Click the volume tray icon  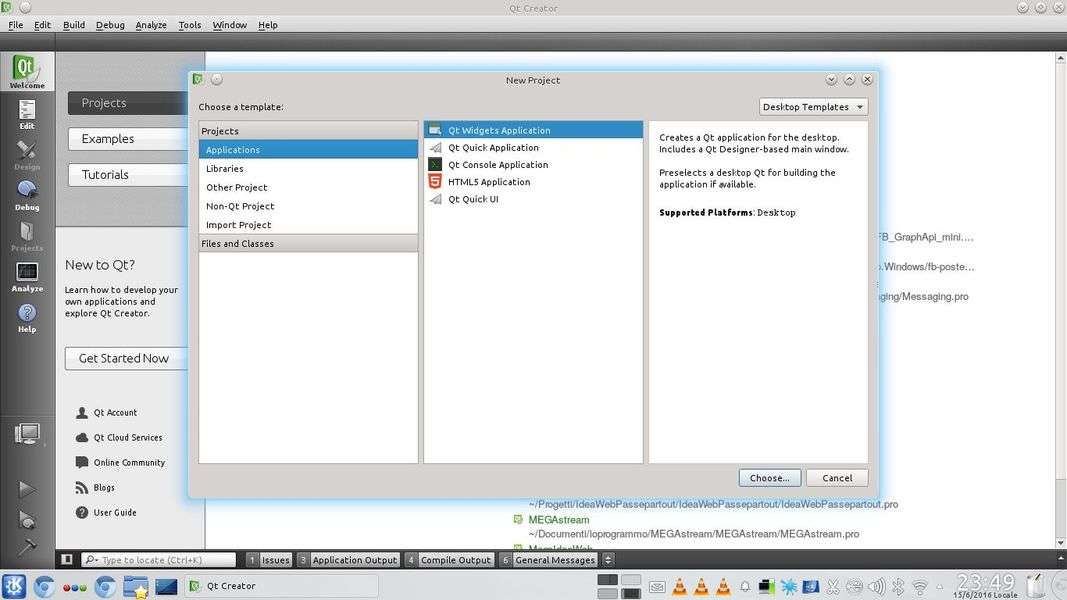click(876, 586)
